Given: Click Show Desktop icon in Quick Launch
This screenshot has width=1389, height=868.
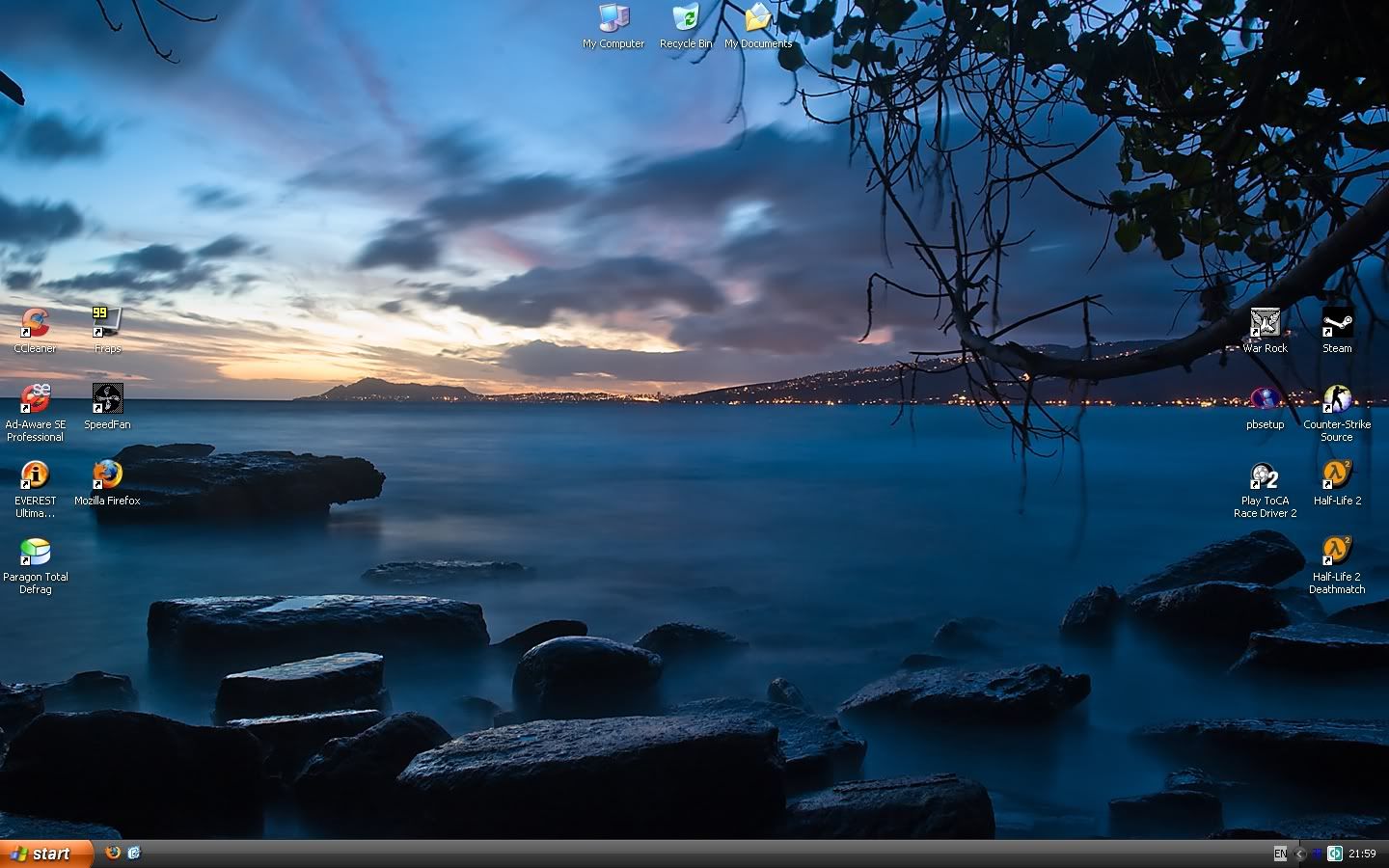Looking at the screenshot, I should (x=134, y=853).
